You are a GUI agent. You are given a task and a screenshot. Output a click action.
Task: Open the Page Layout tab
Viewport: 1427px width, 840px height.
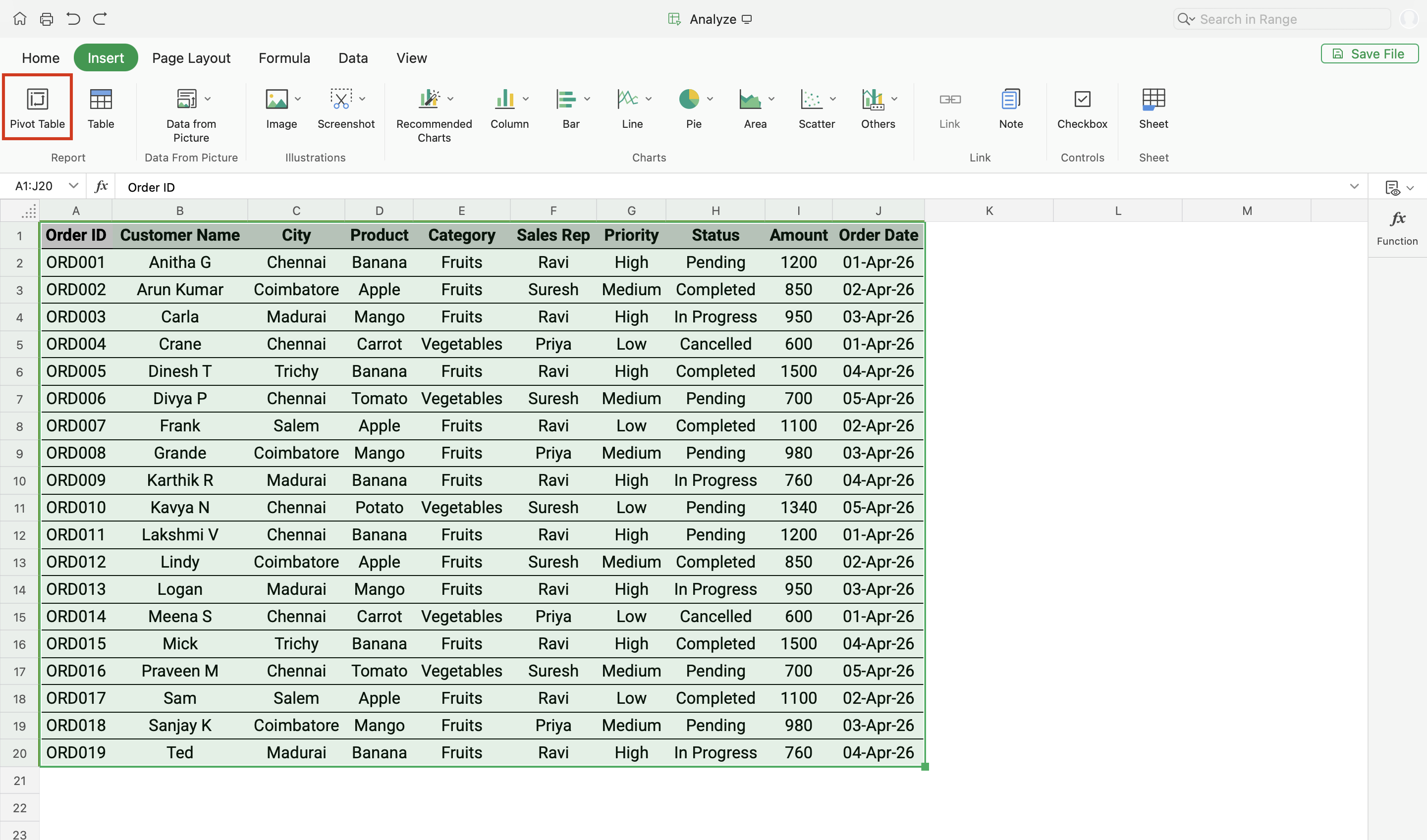click(191, 58)
